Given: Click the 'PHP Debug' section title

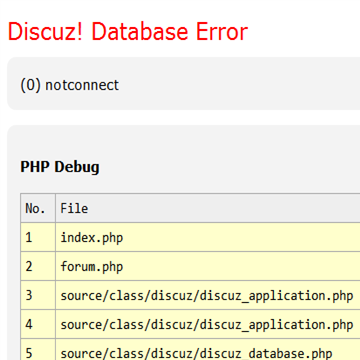Looking at the screenshot, I should (60, 167).
